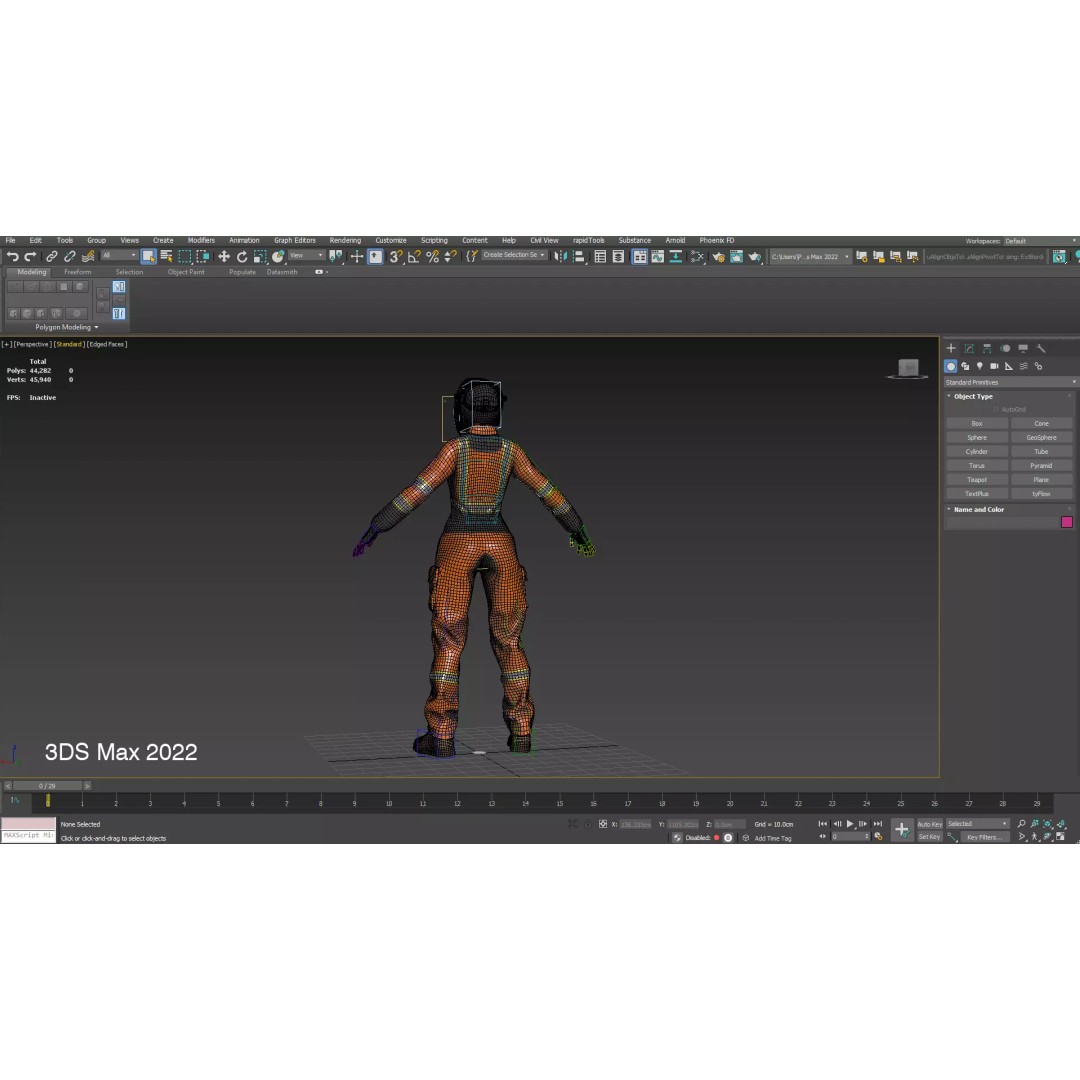This screenshot has height=1080, width=1080.
Task: Select the Cameras category icon
Action: click(994, 366)
